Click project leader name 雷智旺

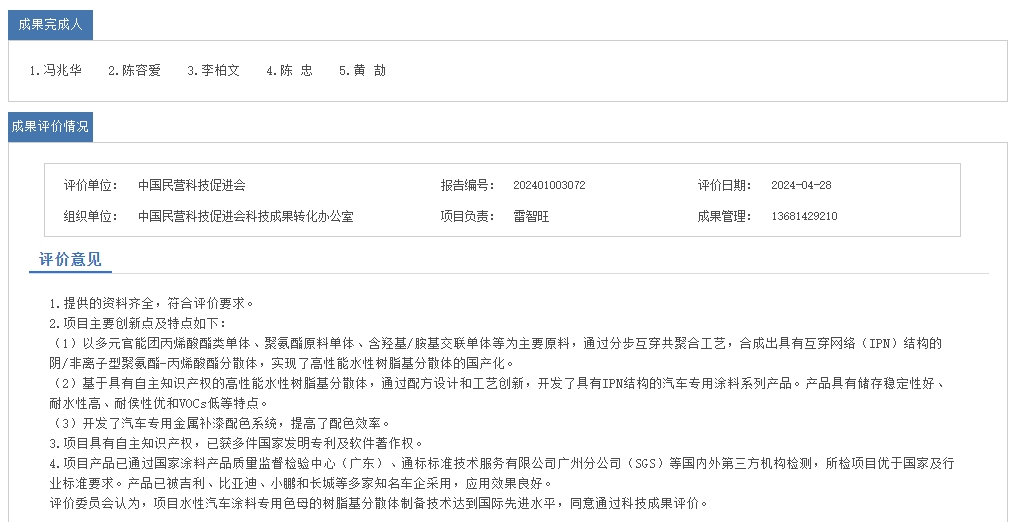531,216
